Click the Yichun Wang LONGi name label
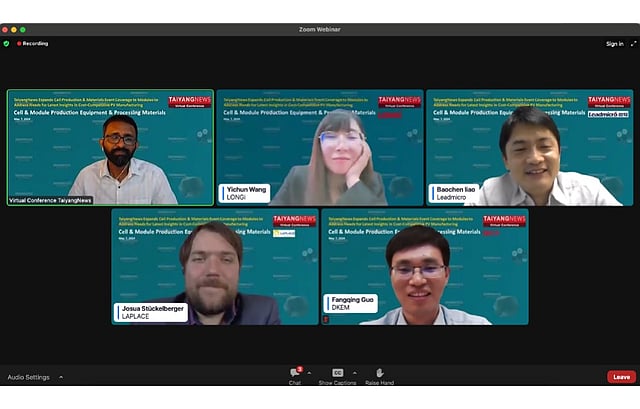Viewport: 640px width, 409px height. [x=245, y=193]
